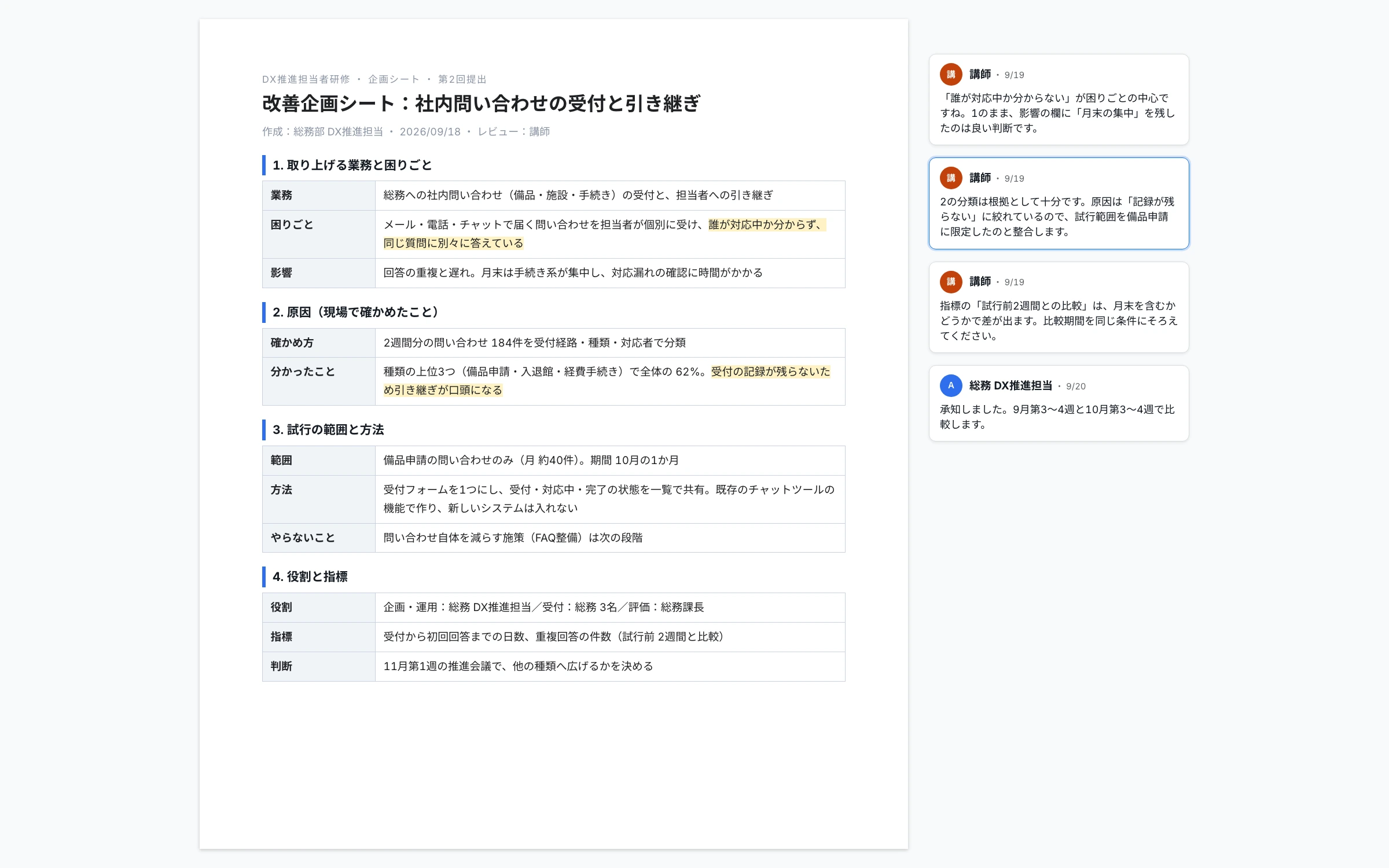Click the 講師 avatar on the 2の分類は根拠 comment
This screenshot has width=1389, height=868.
pos(951,178)
